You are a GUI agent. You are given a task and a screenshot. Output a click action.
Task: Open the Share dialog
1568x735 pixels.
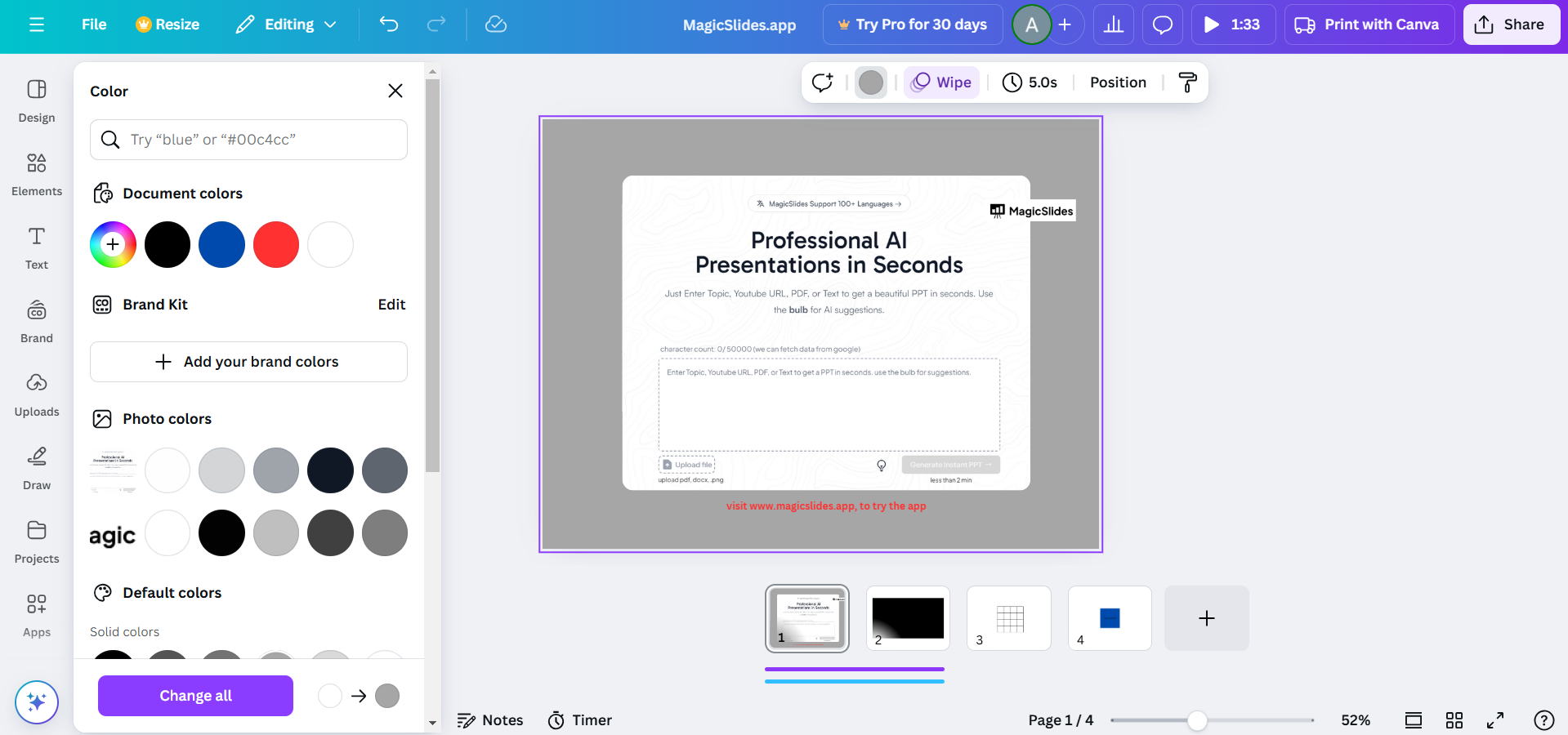click(x=1511, y=24)
